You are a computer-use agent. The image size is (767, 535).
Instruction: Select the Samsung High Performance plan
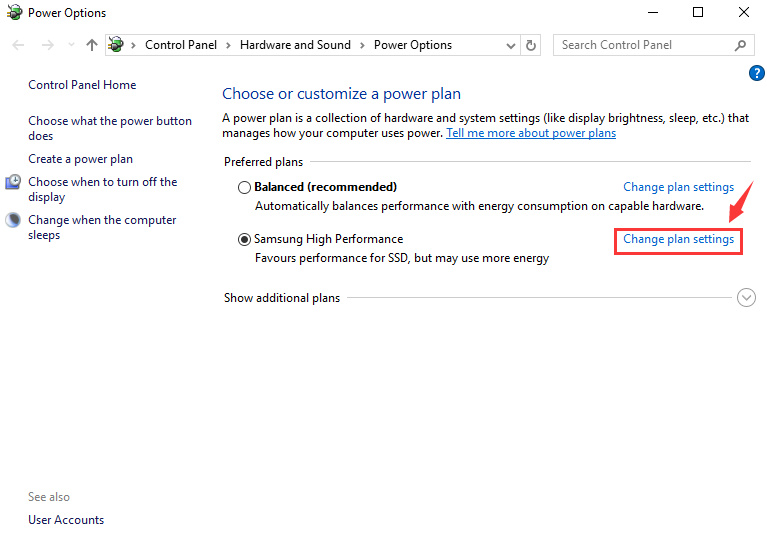pos(244,240)
